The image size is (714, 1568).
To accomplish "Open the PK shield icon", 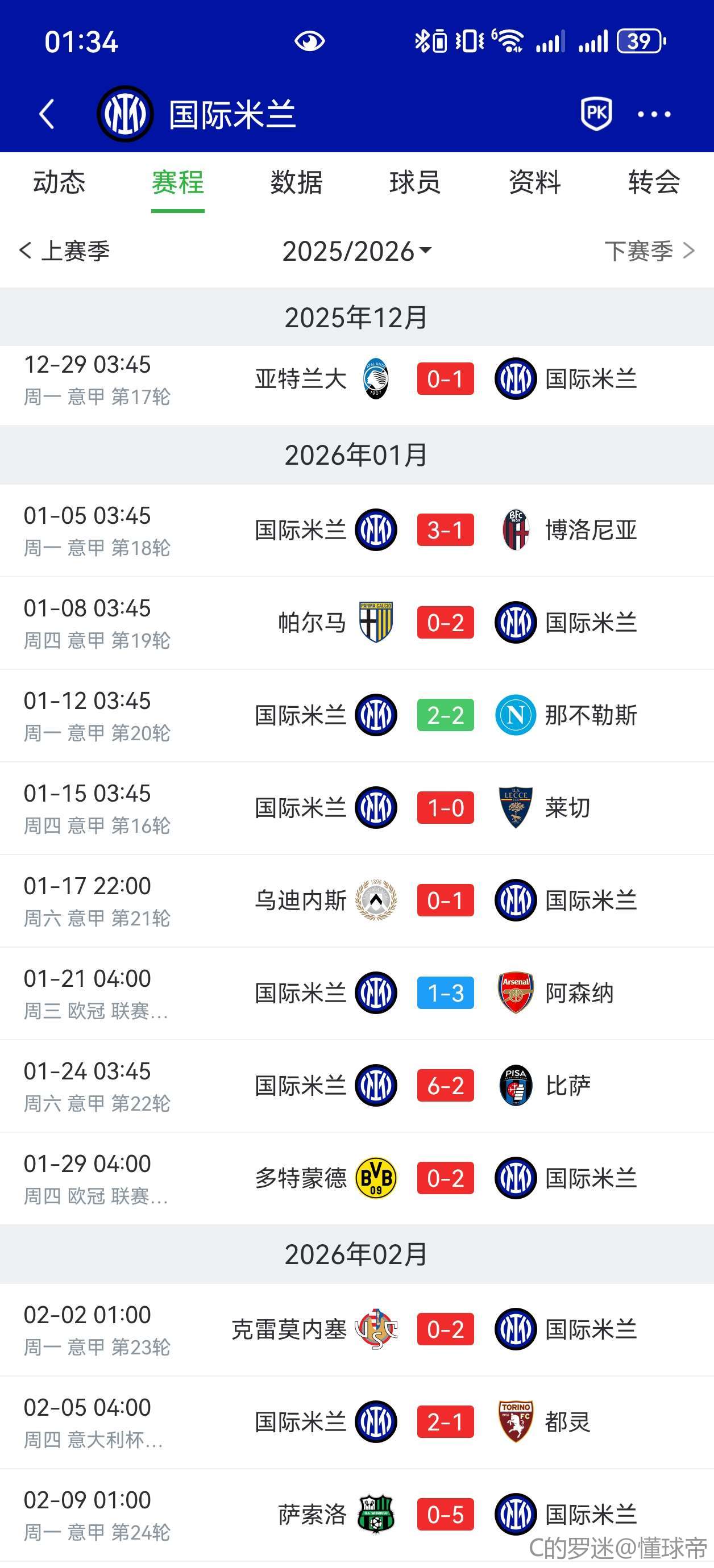I will [596, 113].
